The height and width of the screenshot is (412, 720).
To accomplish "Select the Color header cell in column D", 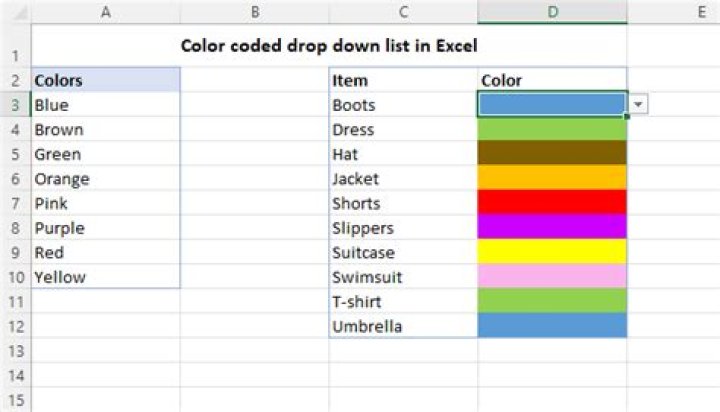I will 552,80.
